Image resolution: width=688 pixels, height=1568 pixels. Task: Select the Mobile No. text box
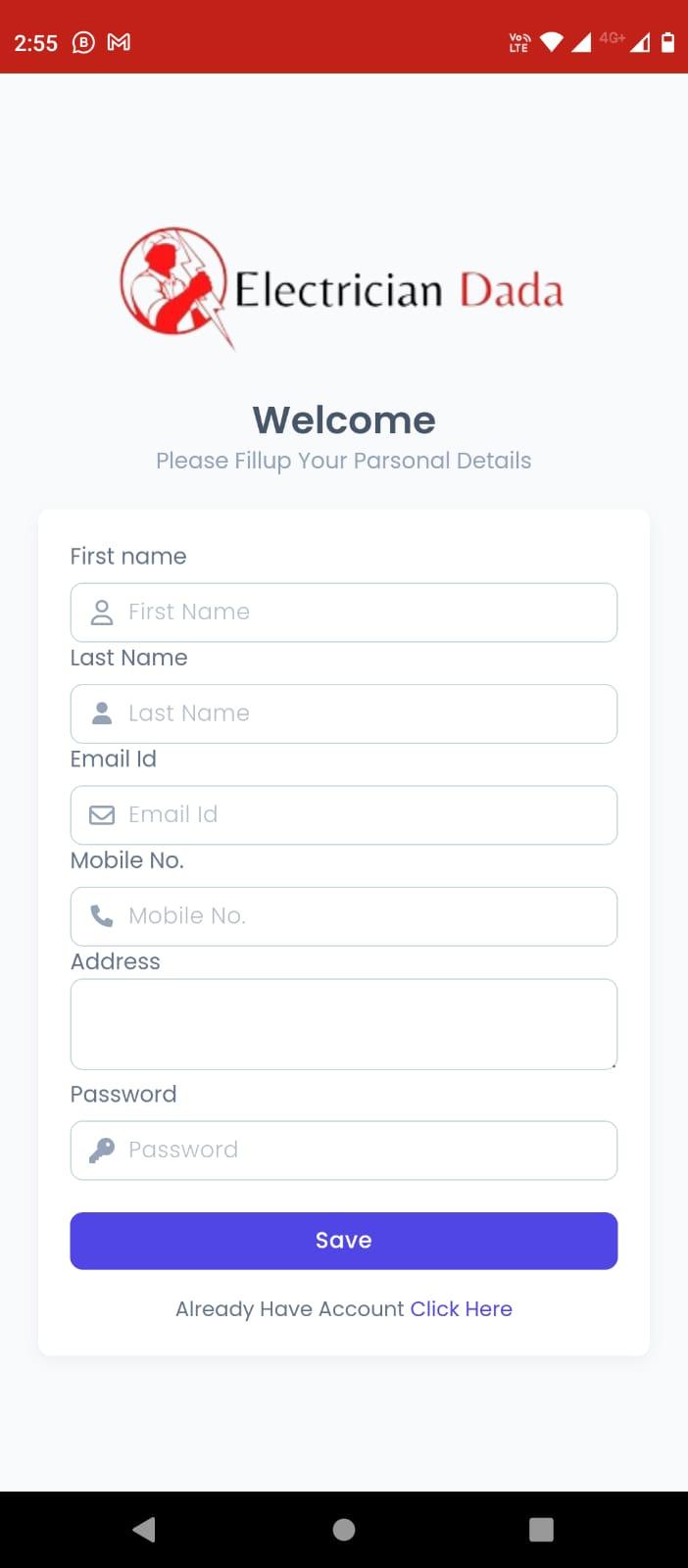344,916
